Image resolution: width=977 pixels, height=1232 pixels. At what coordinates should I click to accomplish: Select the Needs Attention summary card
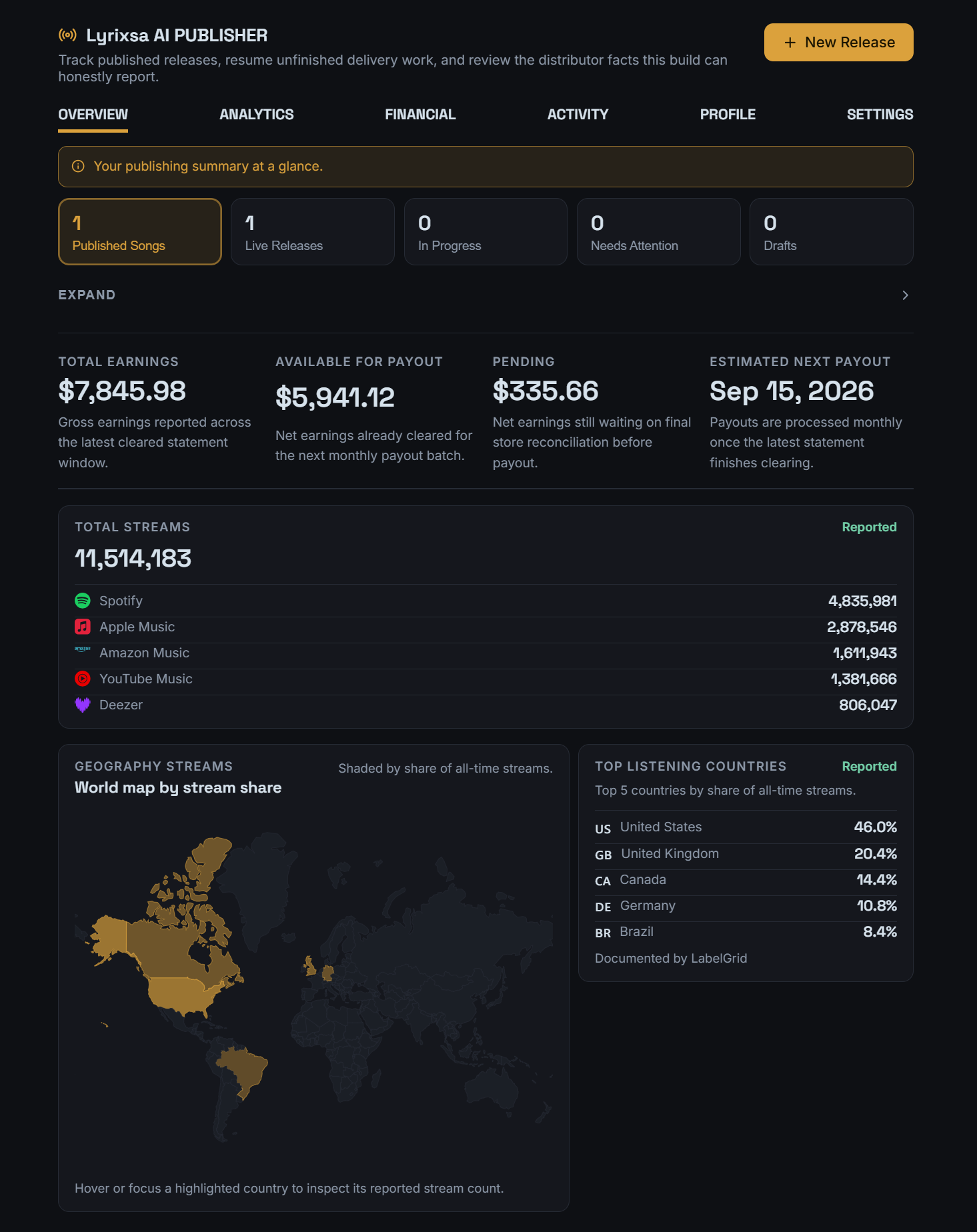tap(659, 232)
